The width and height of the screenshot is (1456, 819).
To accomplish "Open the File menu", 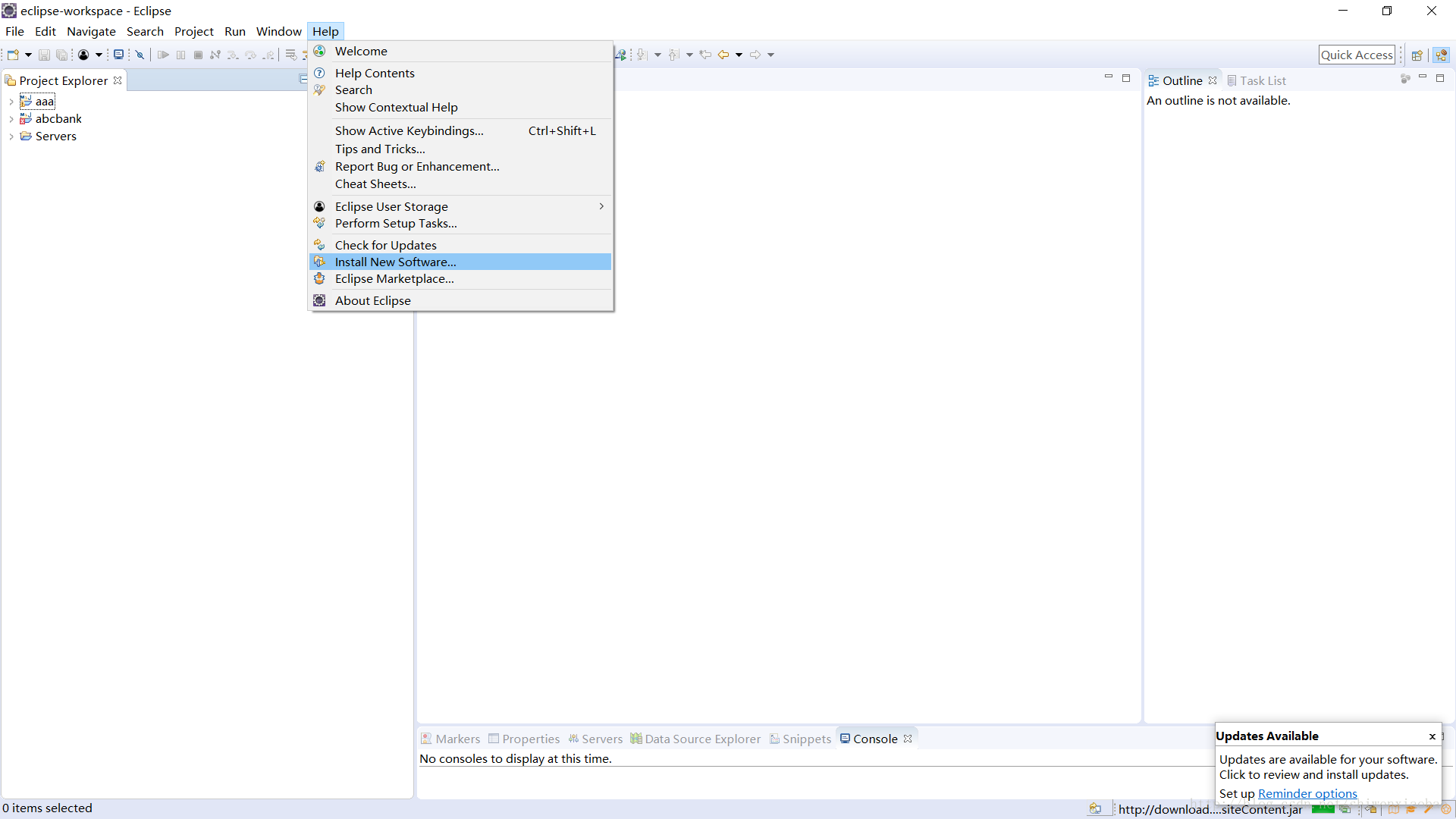I will [x=14, y=31].
